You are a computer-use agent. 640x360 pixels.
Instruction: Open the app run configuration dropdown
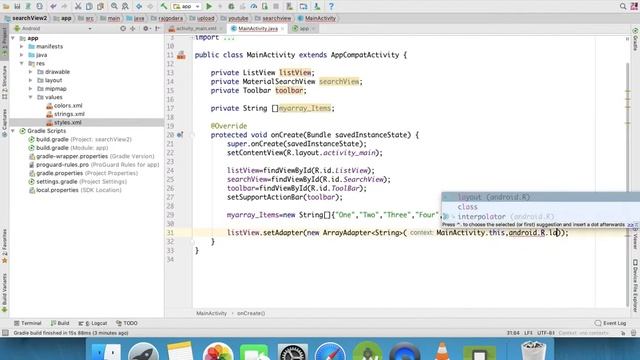pyautogui.click(x=187, y=7)
